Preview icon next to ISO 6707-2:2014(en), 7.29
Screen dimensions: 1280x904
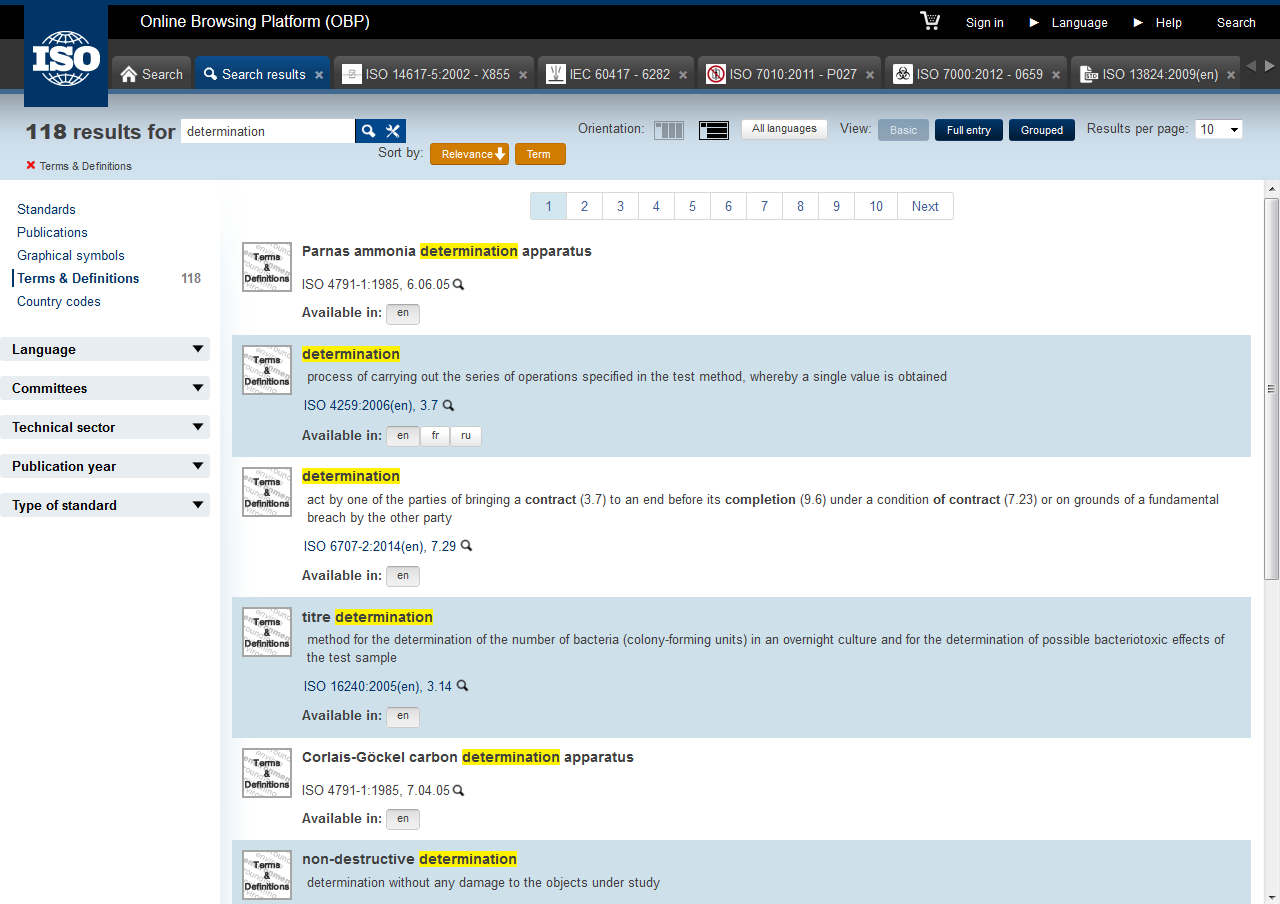pos(466,546)
